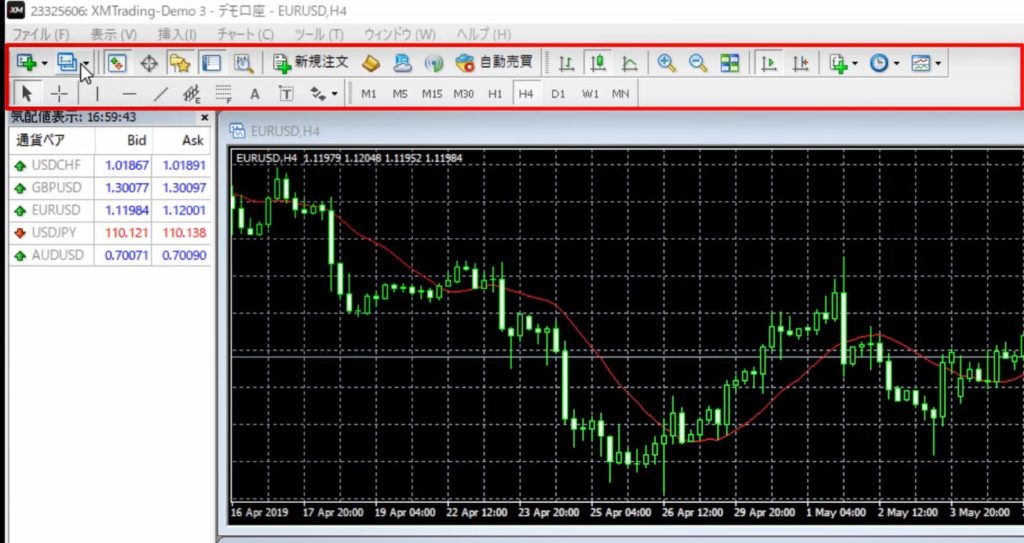
Task: Open the chart templates icon
Action: (921, 63)
